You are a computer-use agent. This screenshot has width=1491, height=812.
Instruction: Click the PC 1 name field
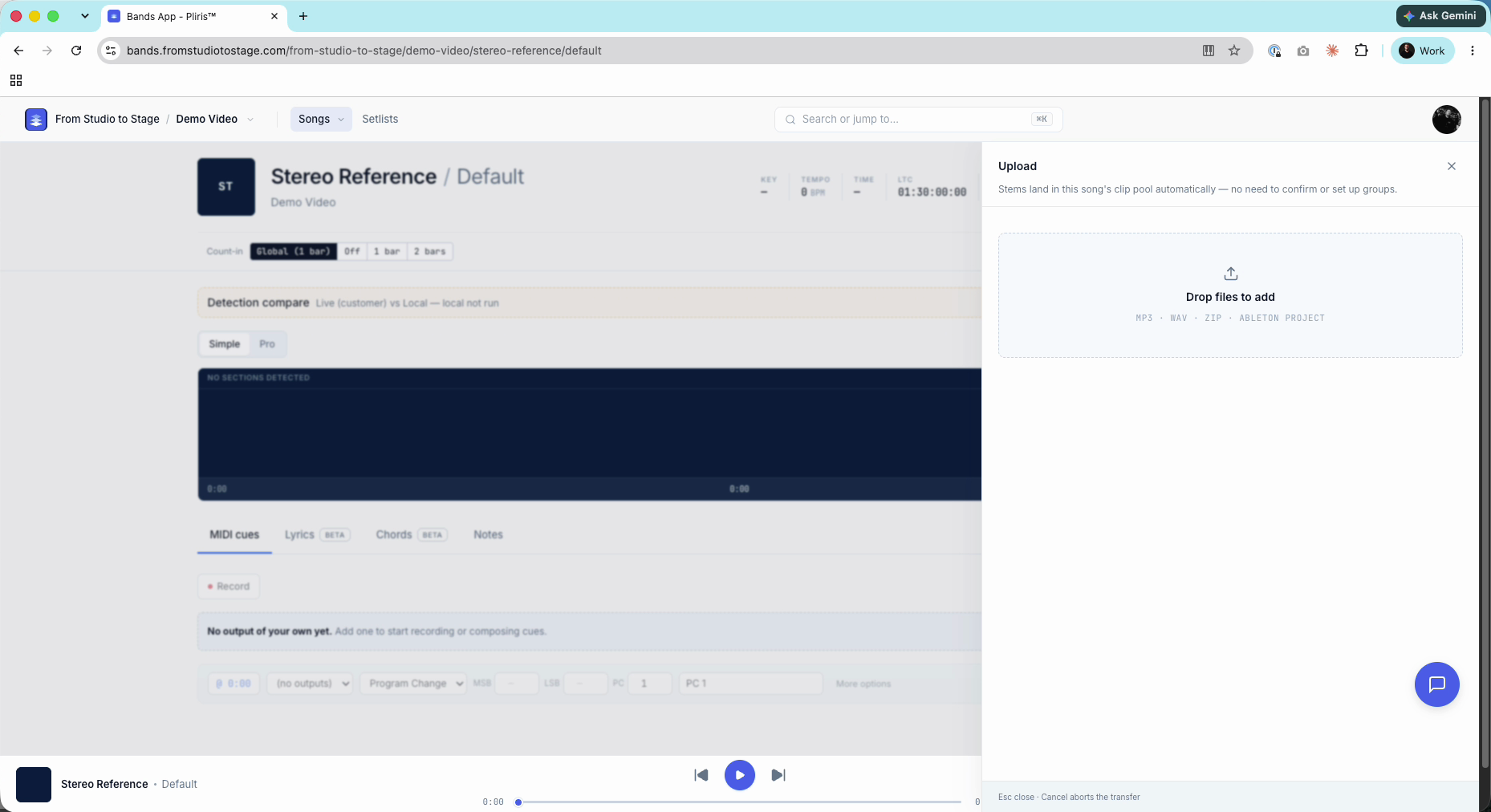point(750,684)
